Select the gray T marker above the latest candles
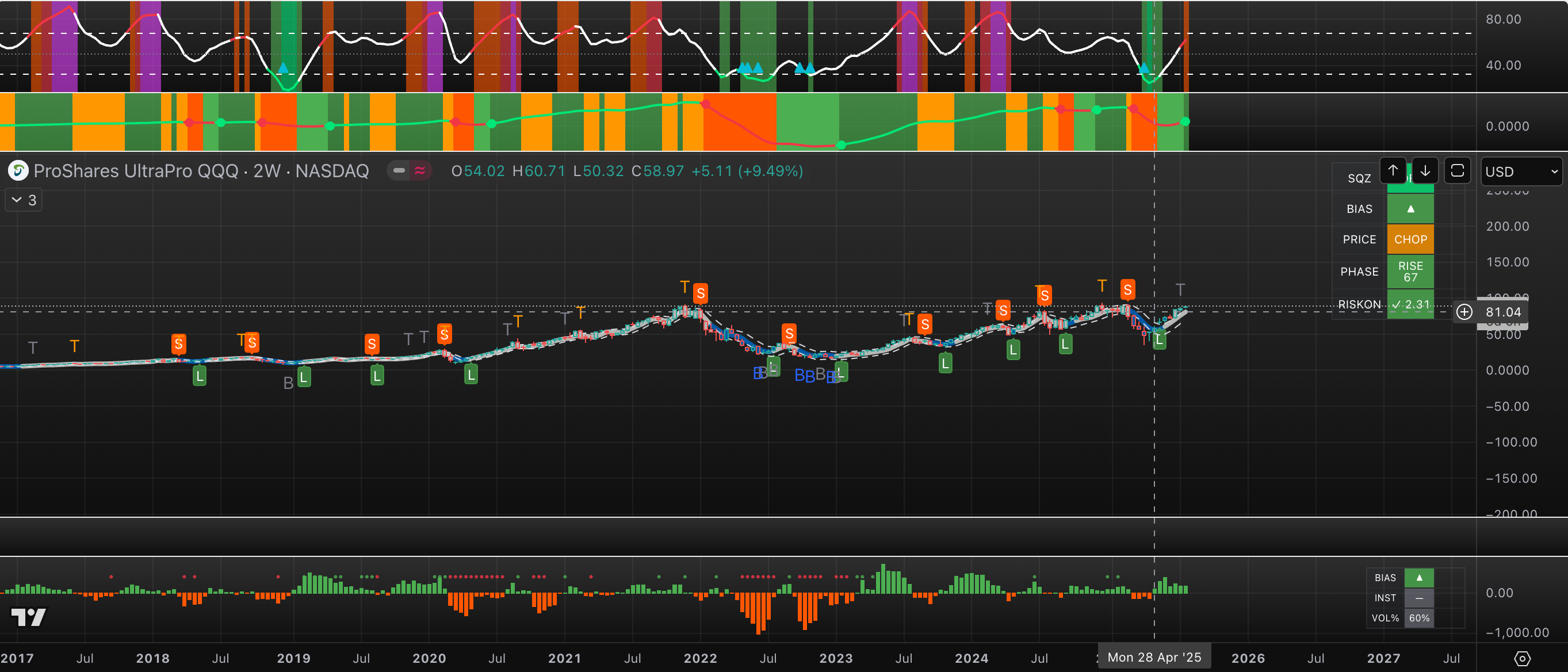This screenshot has width=1568, height=672. pos(1180,290)
